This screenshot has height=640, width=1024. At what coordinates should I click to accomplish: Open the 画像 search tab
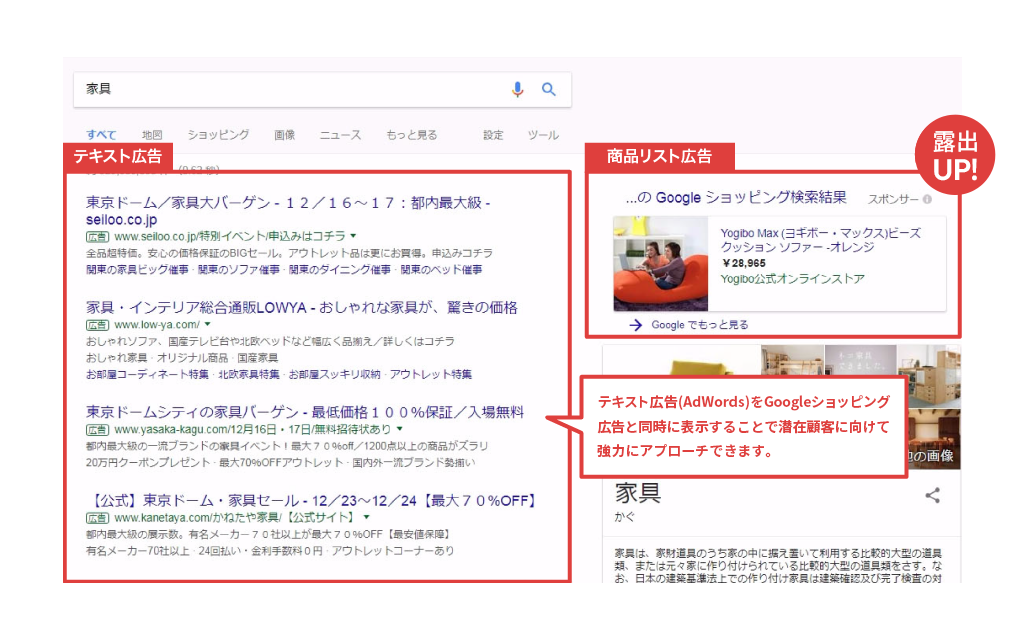(284, 134)
